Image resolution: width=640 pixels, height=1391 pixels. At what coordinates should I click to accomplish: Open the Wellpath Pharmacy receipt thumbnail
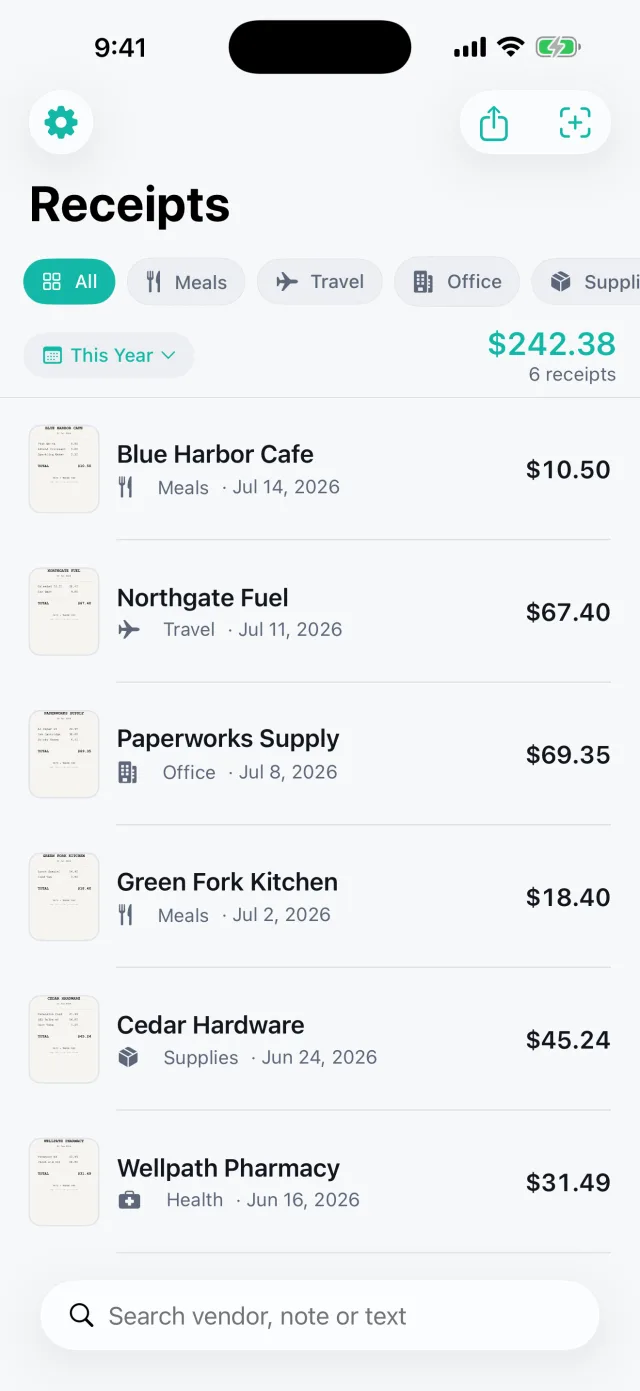(x=64, y=1182)
